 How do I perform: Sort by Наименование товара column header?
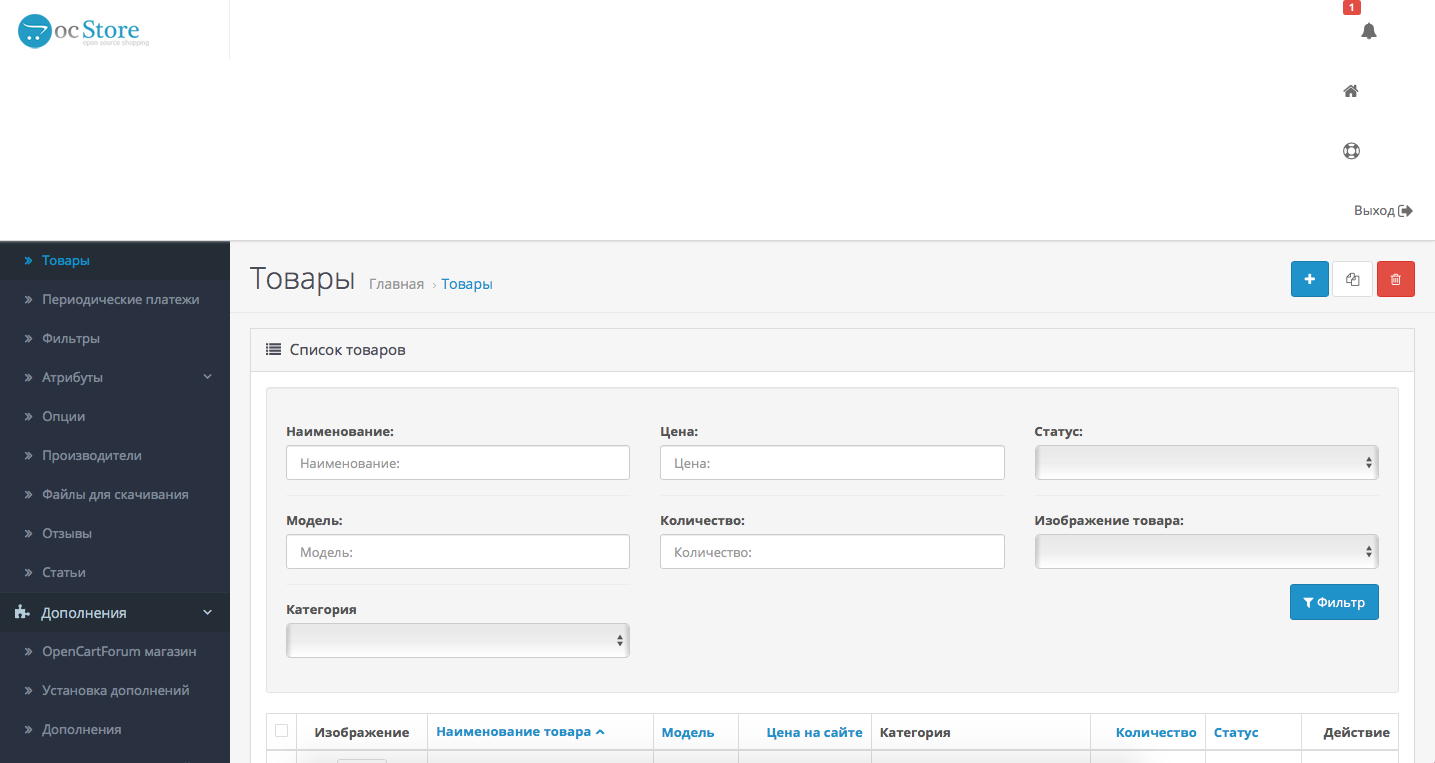(514, 731)
